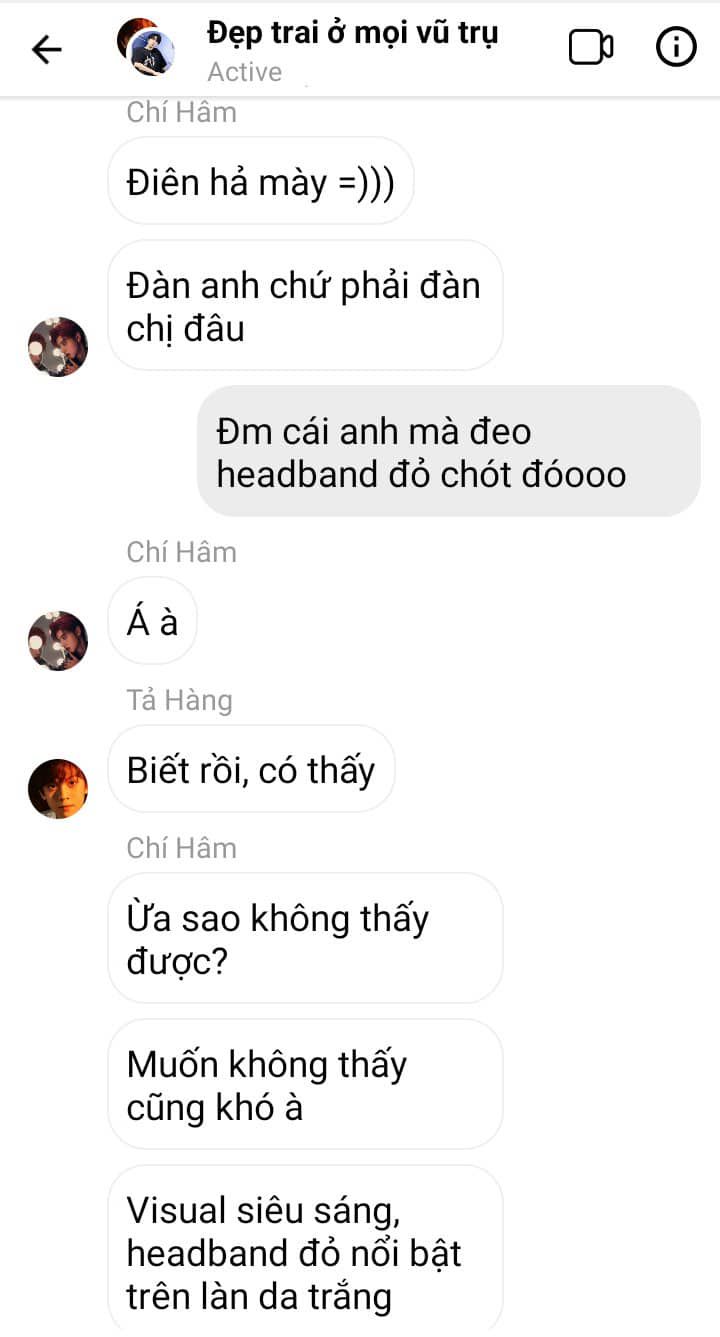Open group name Đẹp trai ở mọi vũ trụ
The height and width of the screenshot is (1337, 720).
pos(353,33)
